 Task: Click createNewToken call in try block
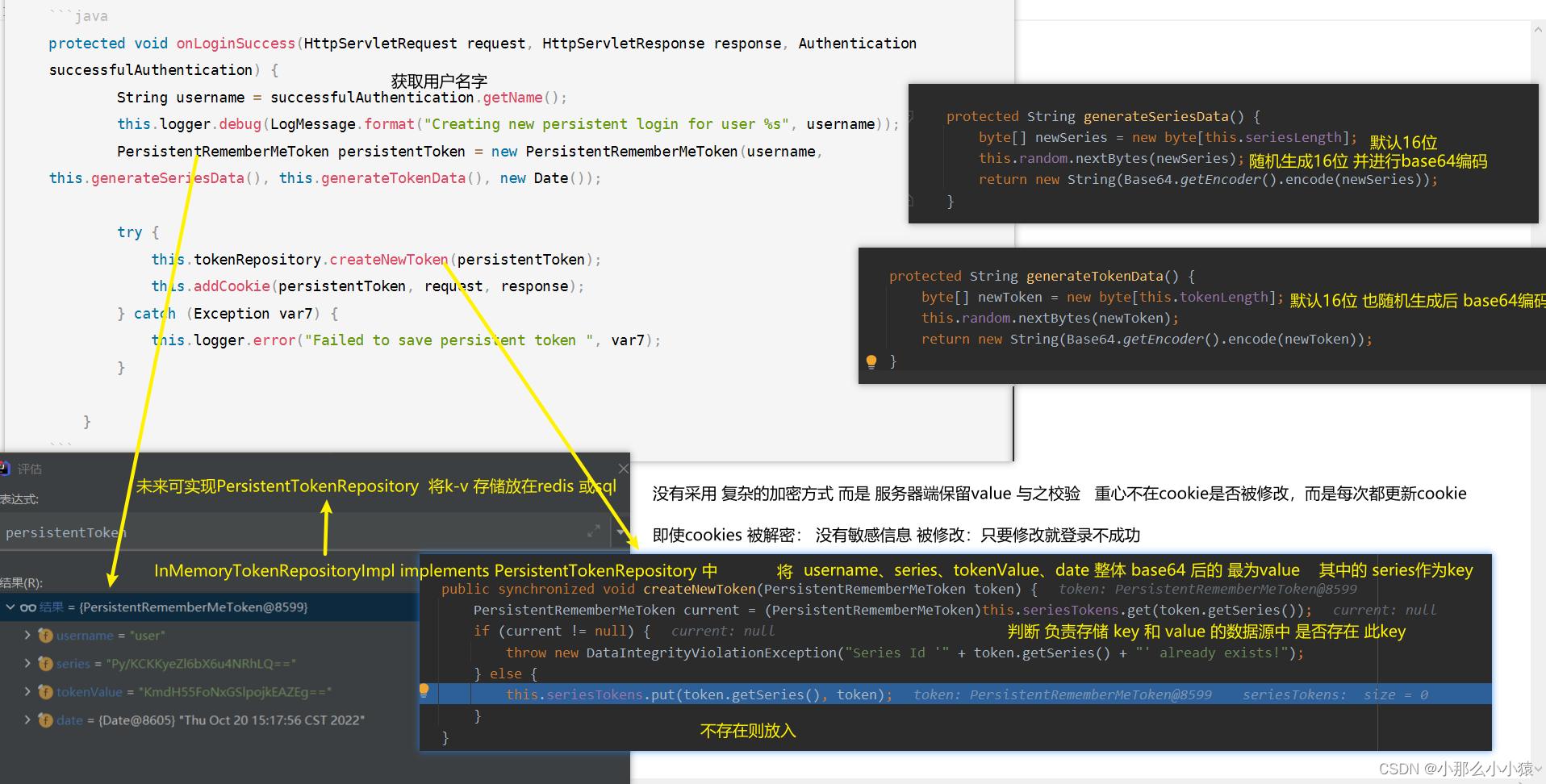click(x=388, y=260)
